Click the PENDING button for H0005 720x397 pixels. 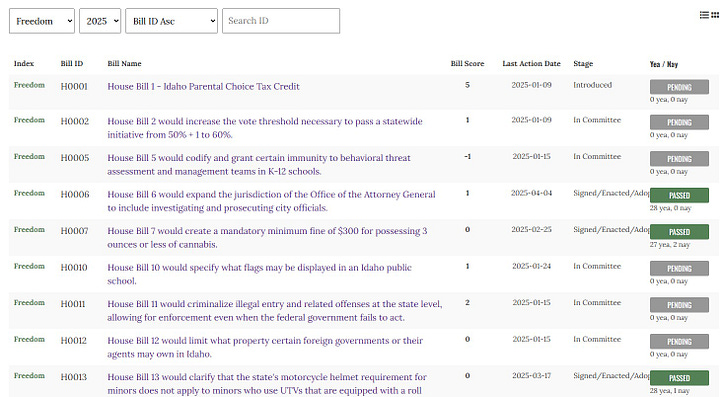click(679, 159)
